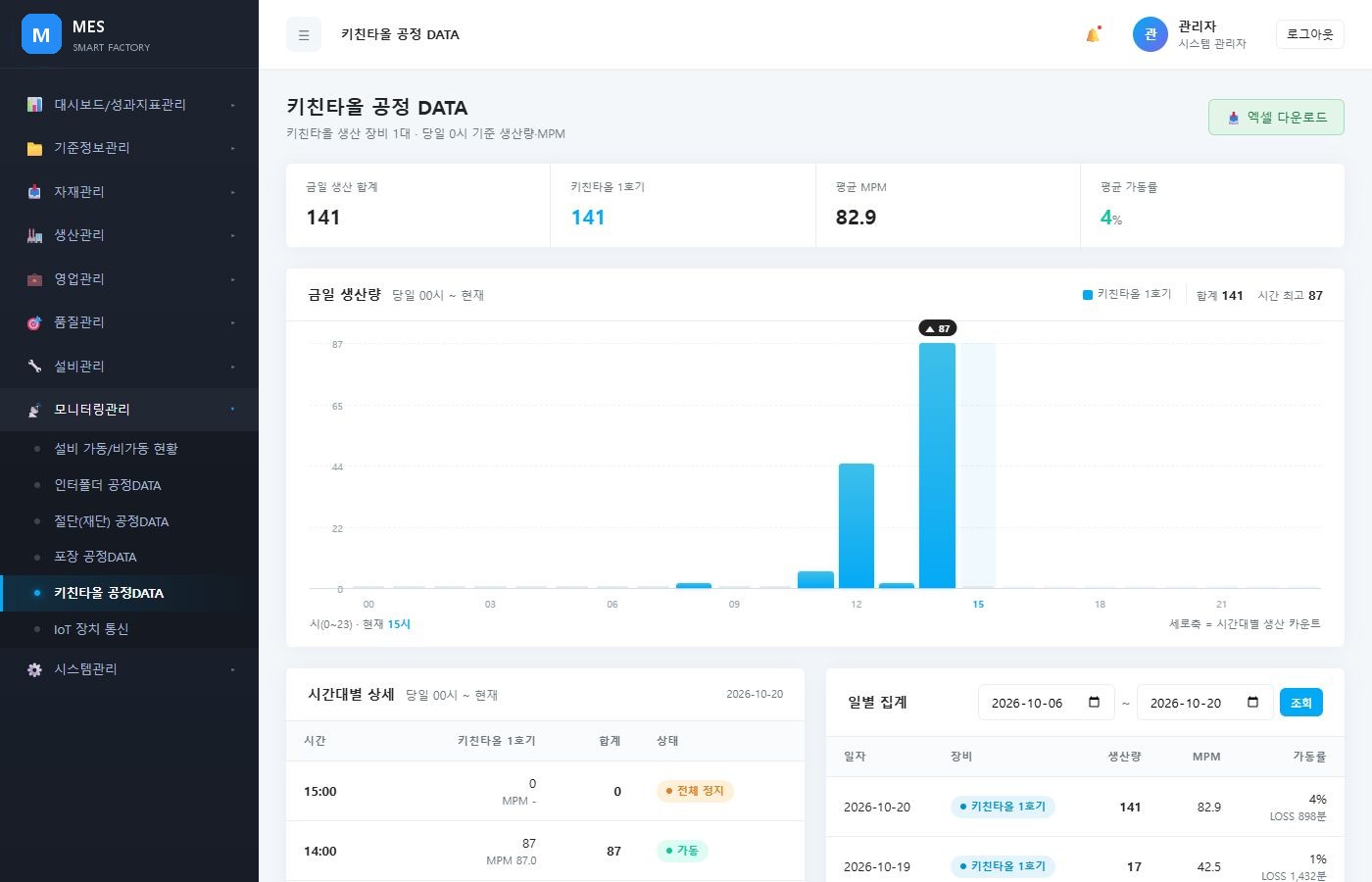Image resolution: width=1372 pixels, height=882 pixels.
Task: Click the 시스템관리 gear icon
Action: pos(34,669)
